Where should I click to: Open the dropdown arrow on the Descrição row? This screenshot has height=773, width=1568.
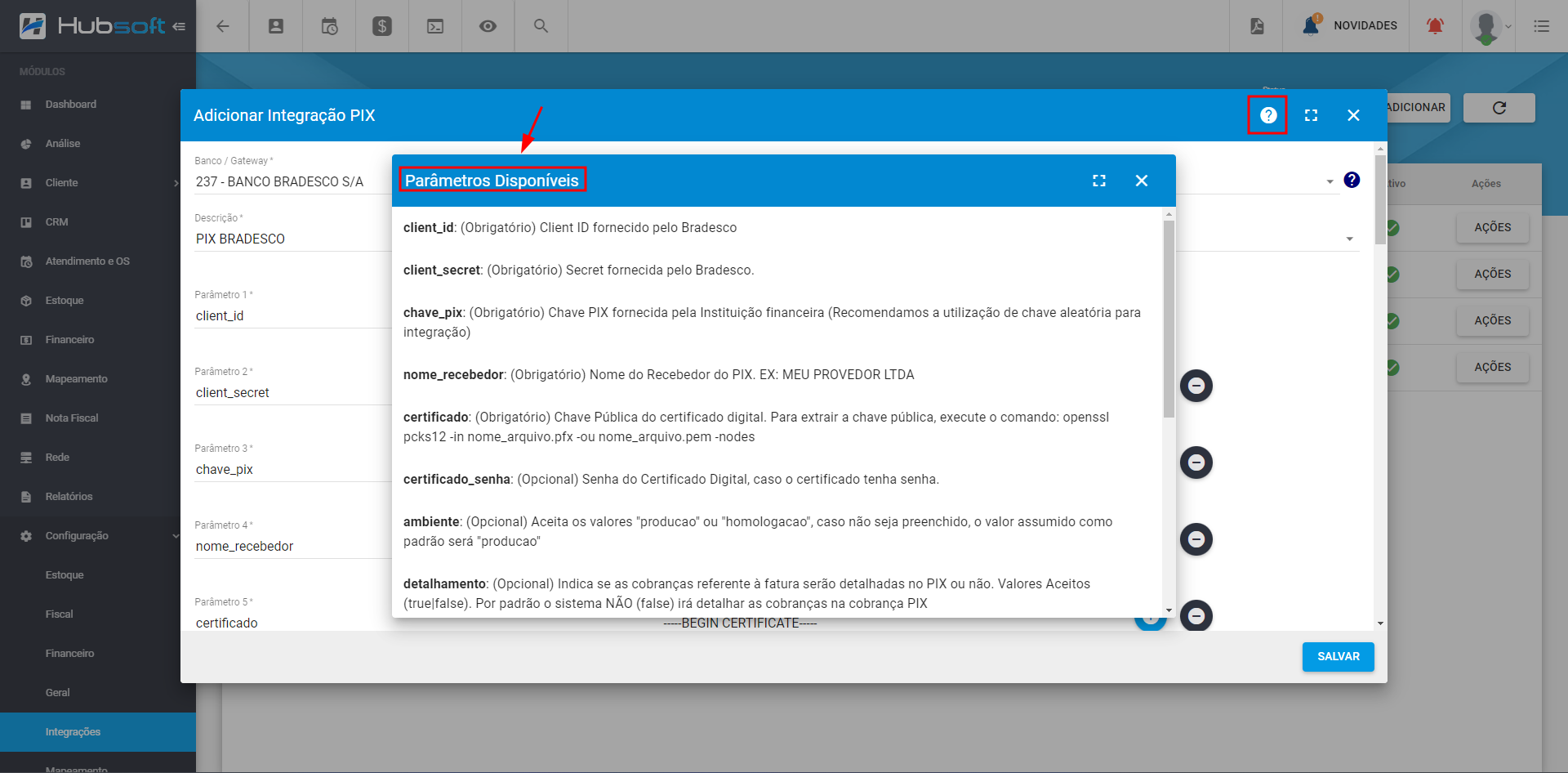tap(1349, 239)
